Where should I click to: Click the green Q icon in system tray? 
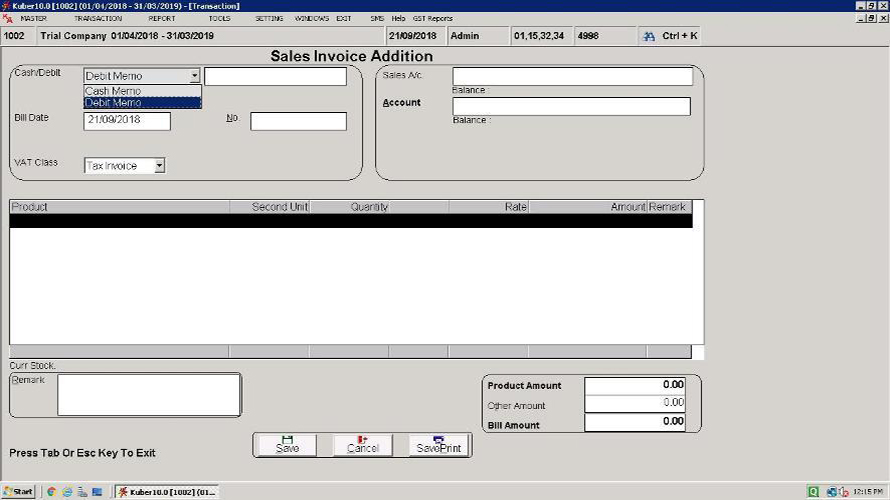pos(813,492)
